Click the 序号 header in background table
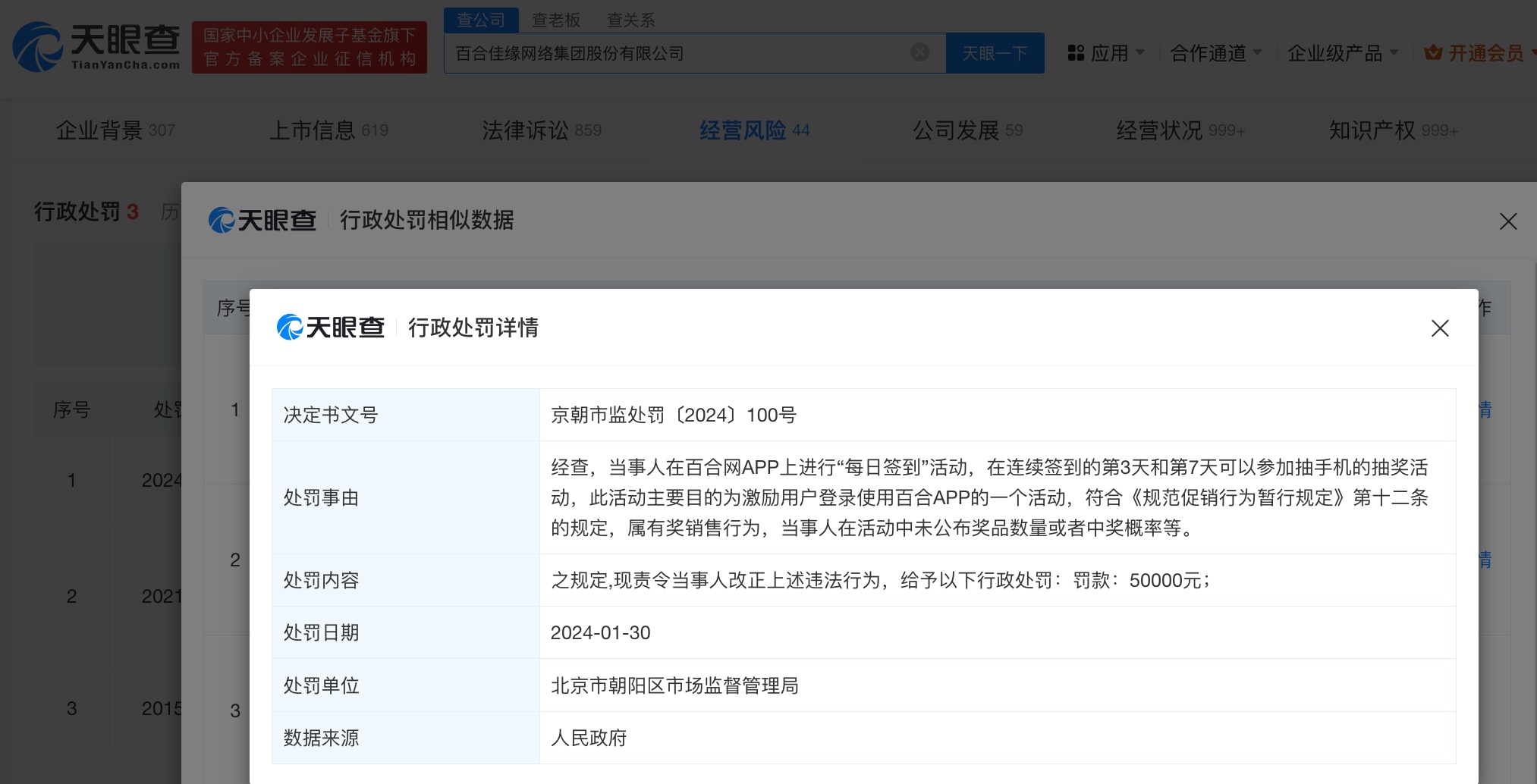Viewport: 1537px width, 784px height. (x=71, y=410)
